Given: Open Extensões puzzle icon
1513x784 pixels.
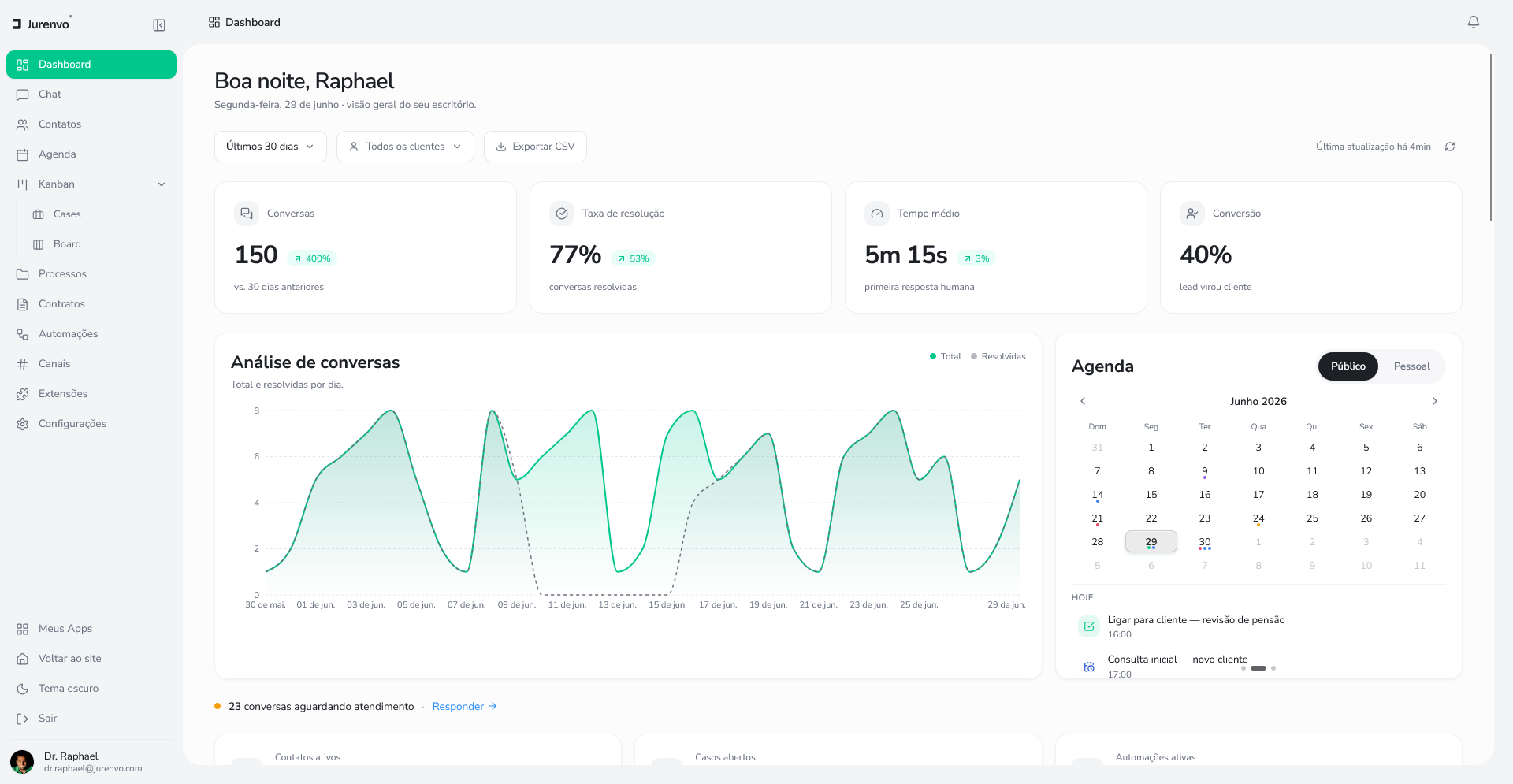Looking at the screenshot, I should [x=23, y=394].
